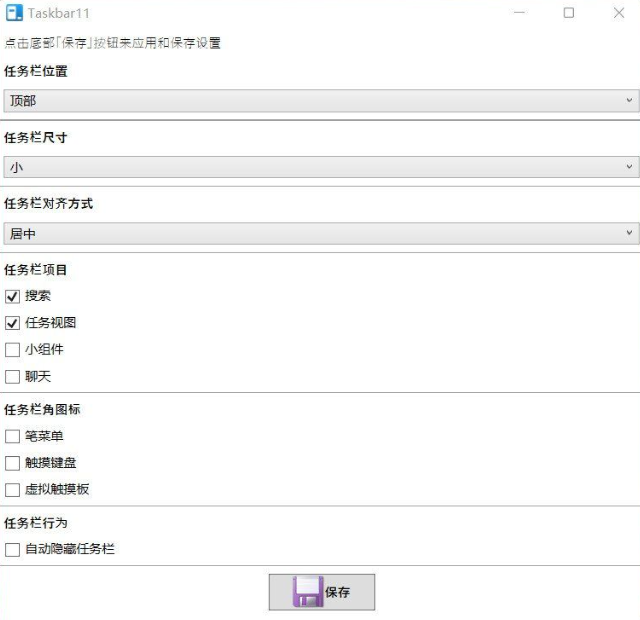The width and height of the screenshot is (640, 620).
Task: Open the 任务栏尺寸 dropdown showing 小
Action: (x=321, y=167)
